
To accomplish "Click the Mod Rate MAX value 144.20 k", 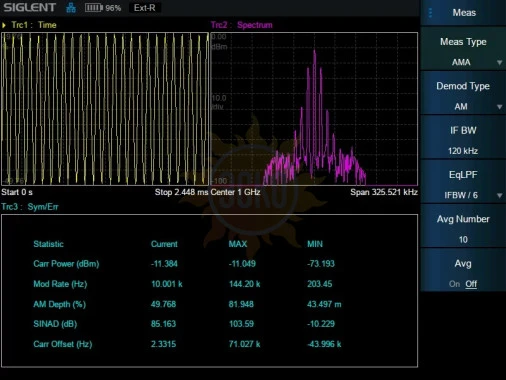I will click(x=244, y=284).
